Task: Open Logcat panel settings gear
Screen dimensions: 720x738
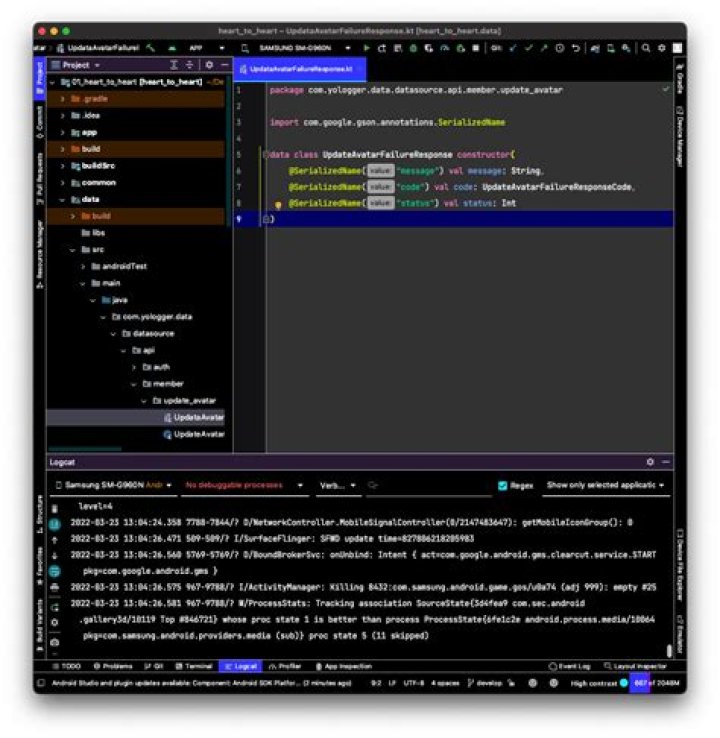Action: pyautogui.click(x=650, y=462)
